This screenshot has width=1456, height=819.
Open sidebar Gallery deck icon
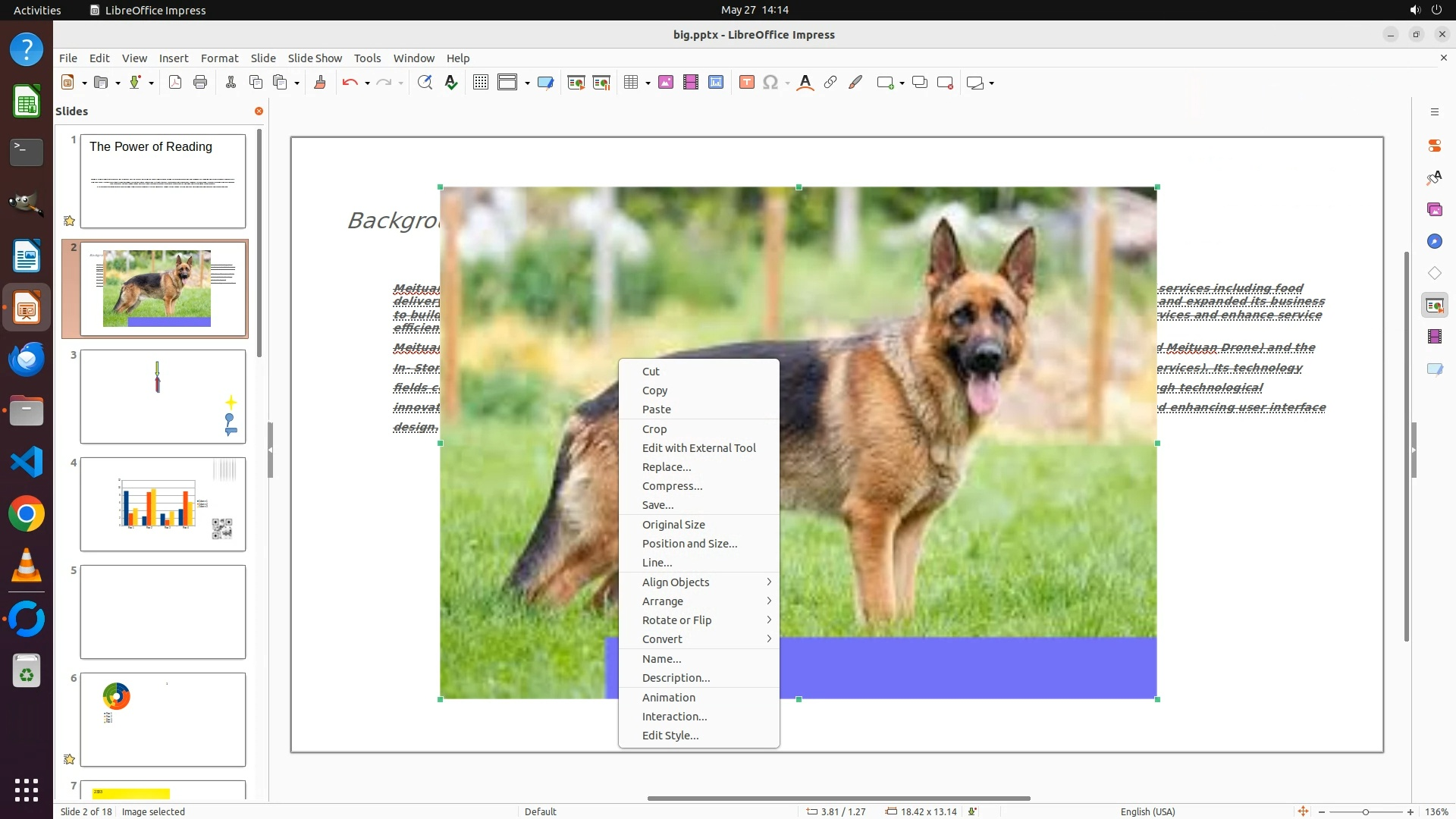(1434, 209)
